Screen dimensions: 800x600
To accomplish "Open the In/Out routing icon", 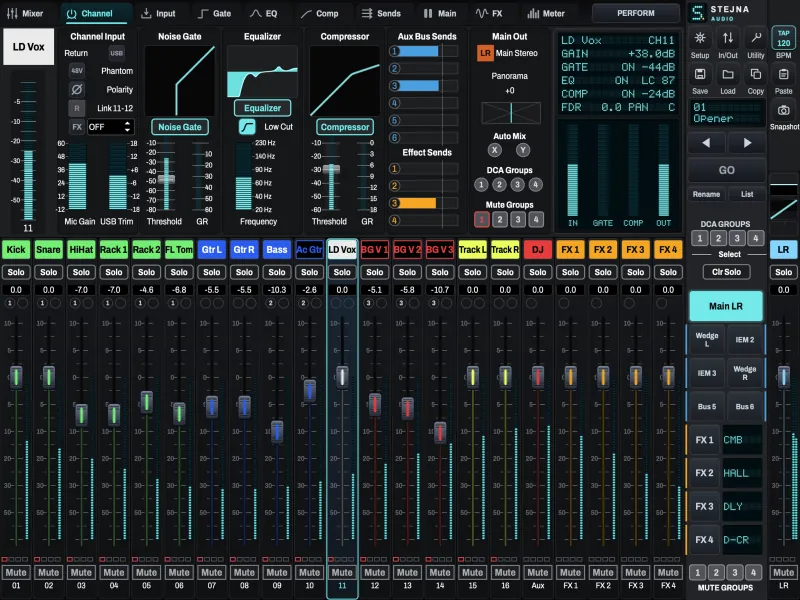I will (x=728, y=38).
